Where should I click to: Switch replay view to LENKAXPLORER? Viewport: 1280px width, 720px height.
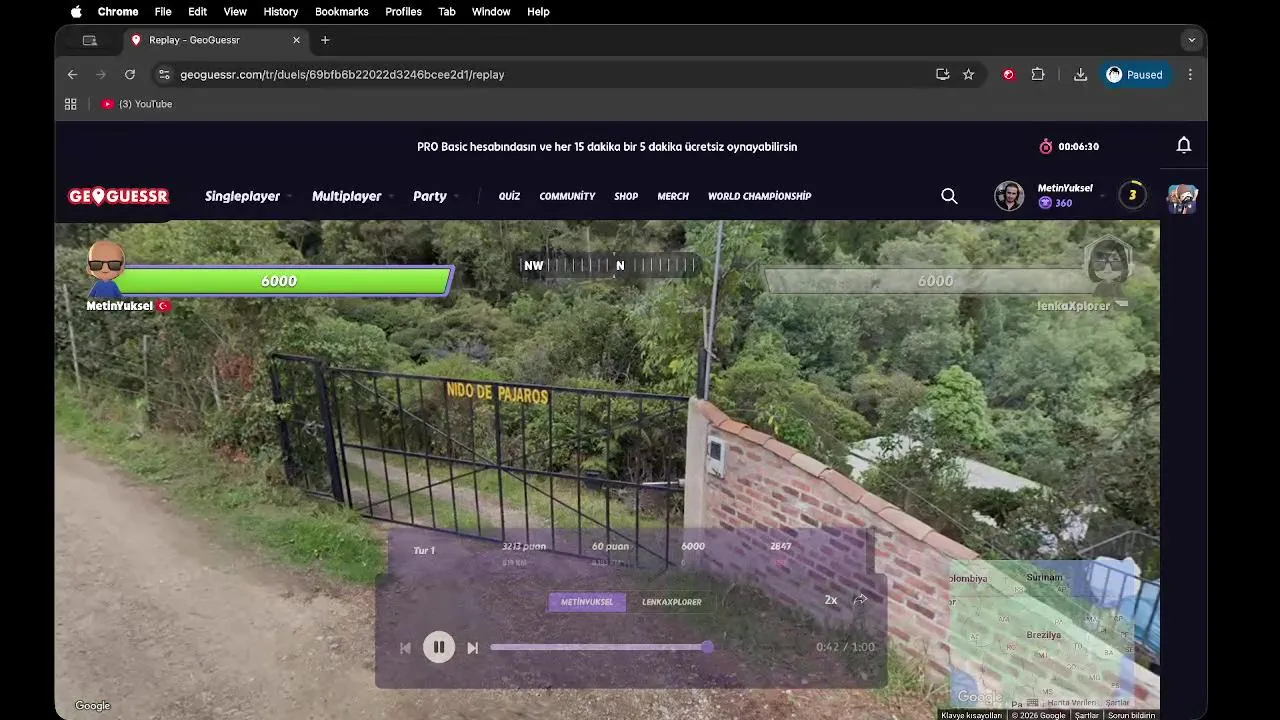pos(672,602)
